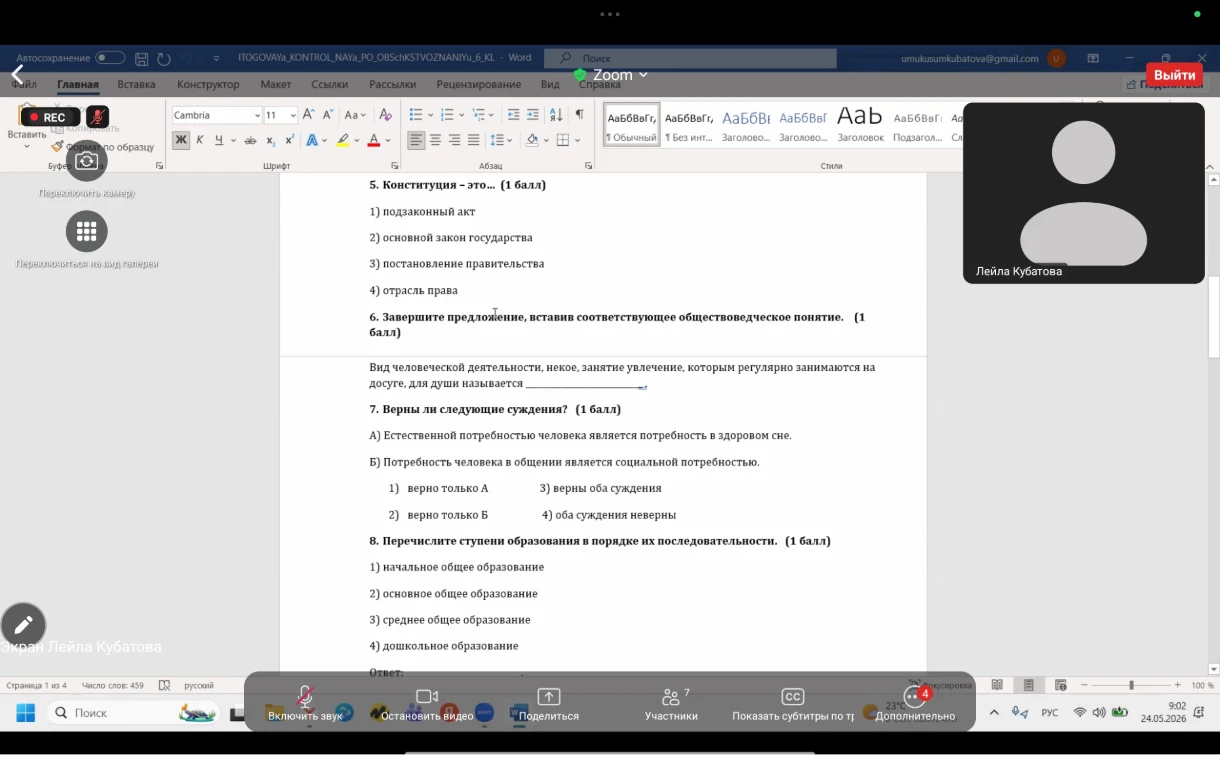The image size is (1220, 763).
Task: Select the Заголовок large title style
Action: pos(860,126)
